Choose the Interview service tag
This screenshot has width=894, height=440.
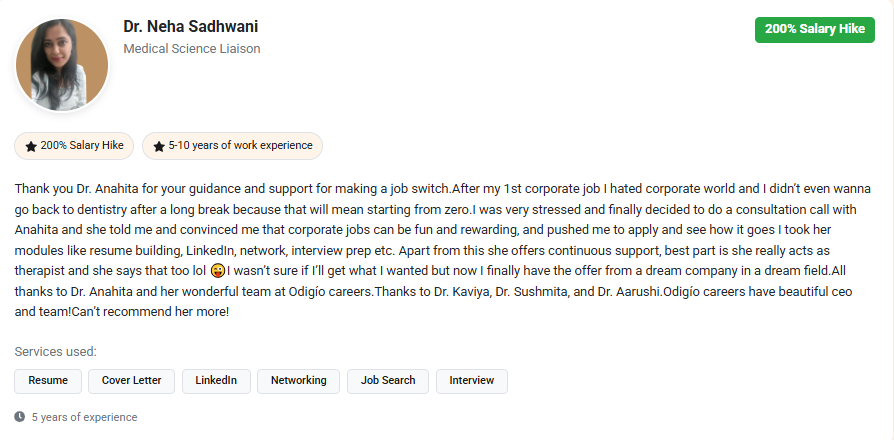472,381
